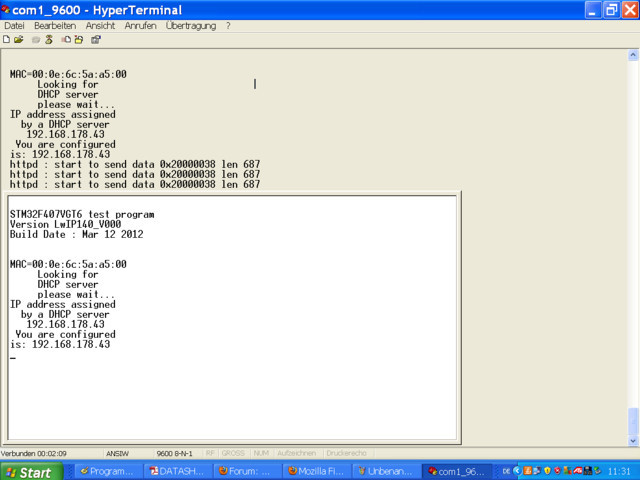Minimize the HyperTerminal window

(x=593, y=10)
